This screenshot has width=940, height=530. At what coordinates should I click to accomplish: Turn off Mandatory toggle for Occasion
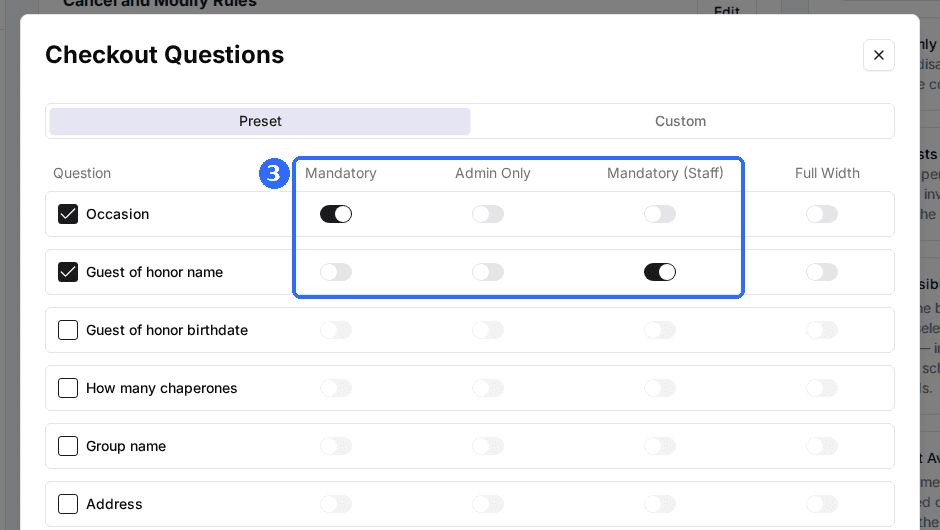[x=336, y=214]
